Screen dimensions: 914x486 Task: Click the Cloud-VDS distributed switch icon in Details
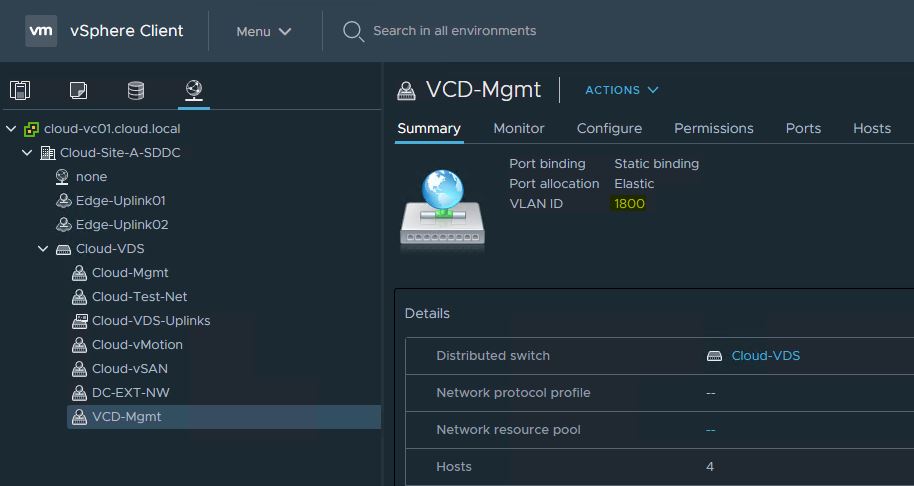(714, 356)
